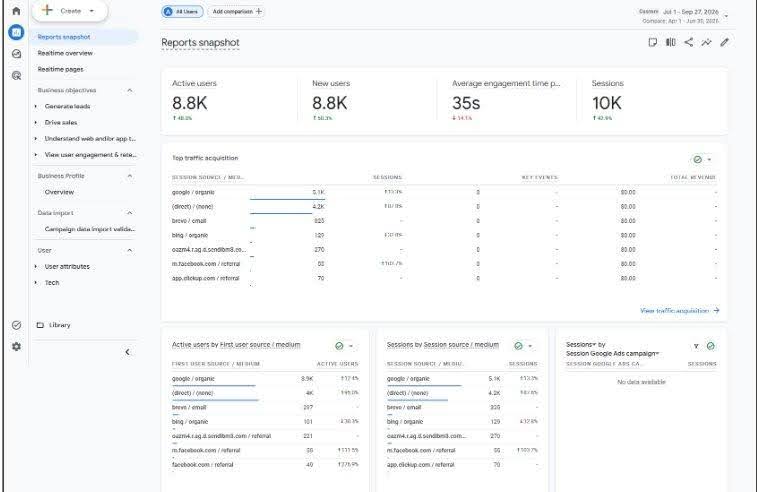This screenshot has height=492, width=757.
Task: Click the setup assistant check icon above the gear
Action: point(16,325)
